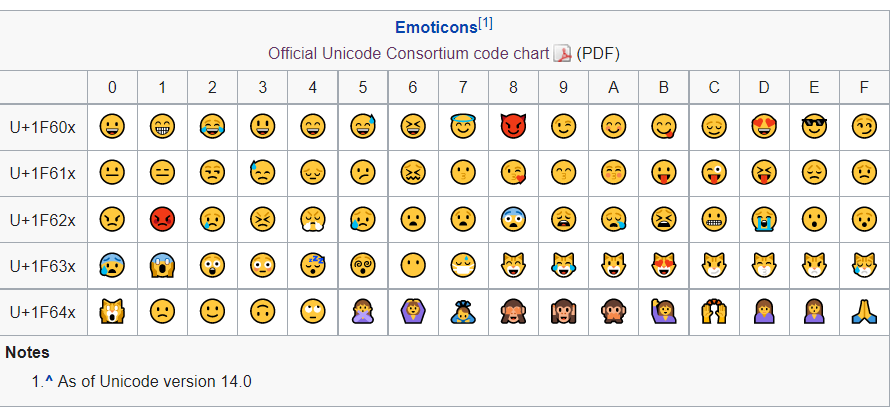Image resolution: width=891 pixels, height=415 pixels.
Task: Click the U+1F63x row header cell
Action: pos(44,265)
